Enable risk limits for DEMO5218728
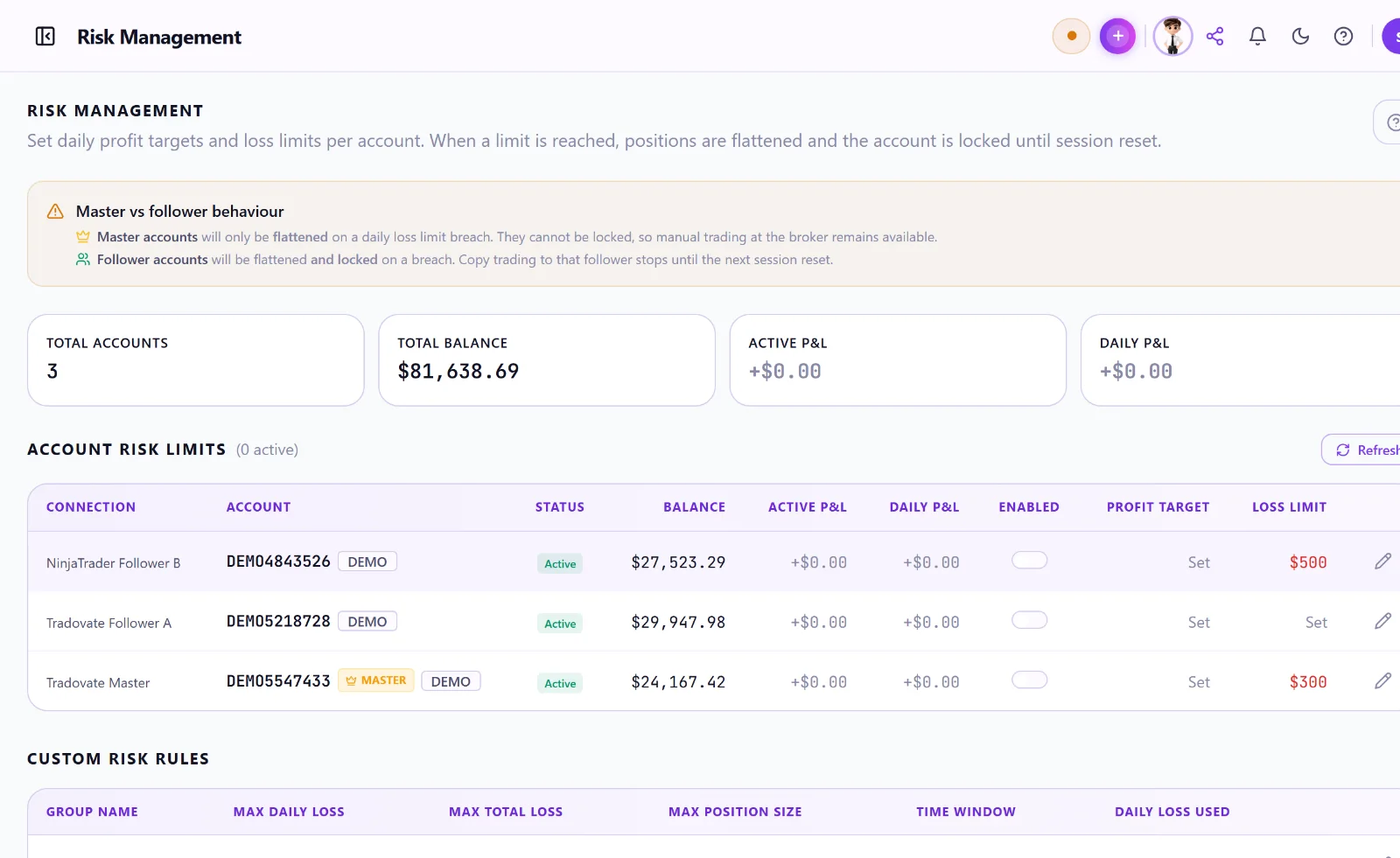This screenshot has width=1400, height=858. click(1029, 620)
